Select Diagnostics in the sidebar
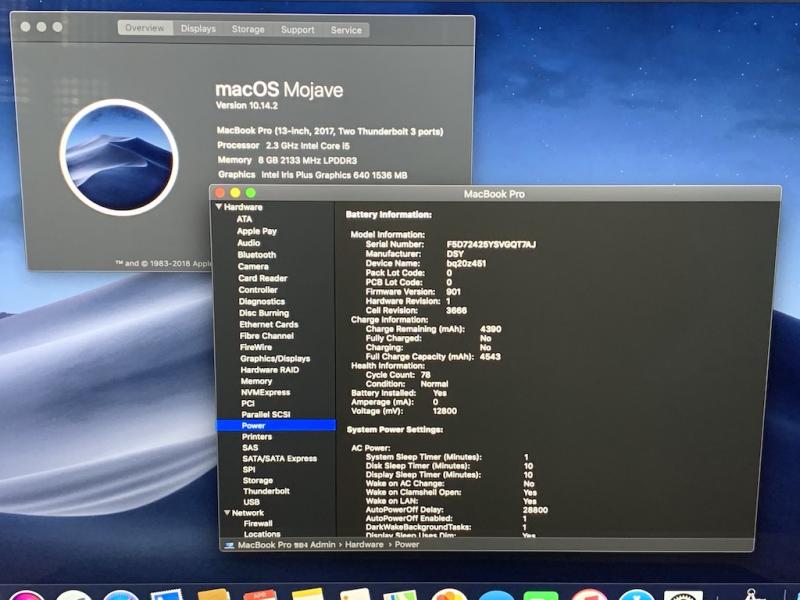Viewport: 800px width, 600px height. coord(262,302)
